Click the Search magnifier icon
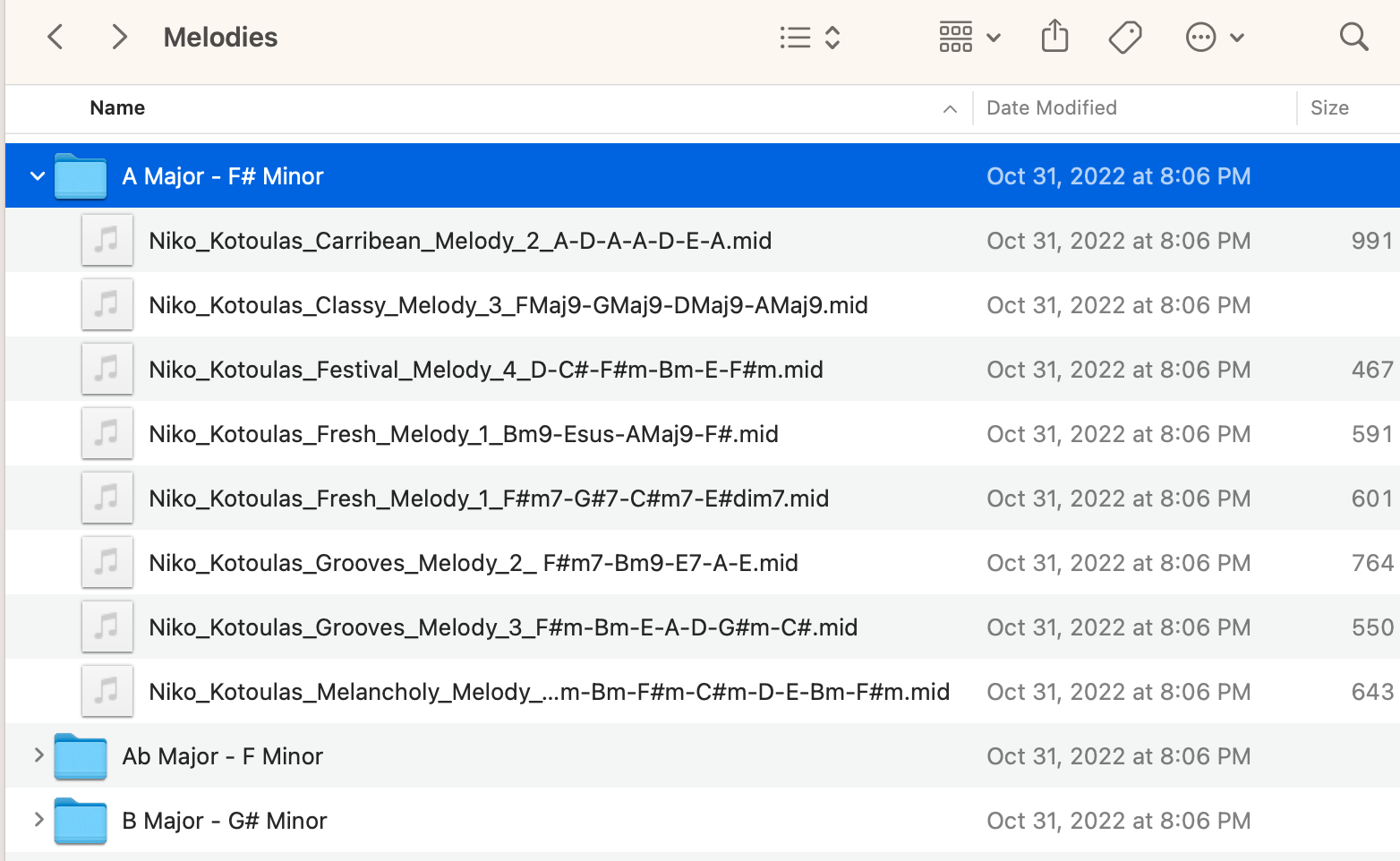The height and width of the screenshot is (861, 1400). (x=1353, y=38)
